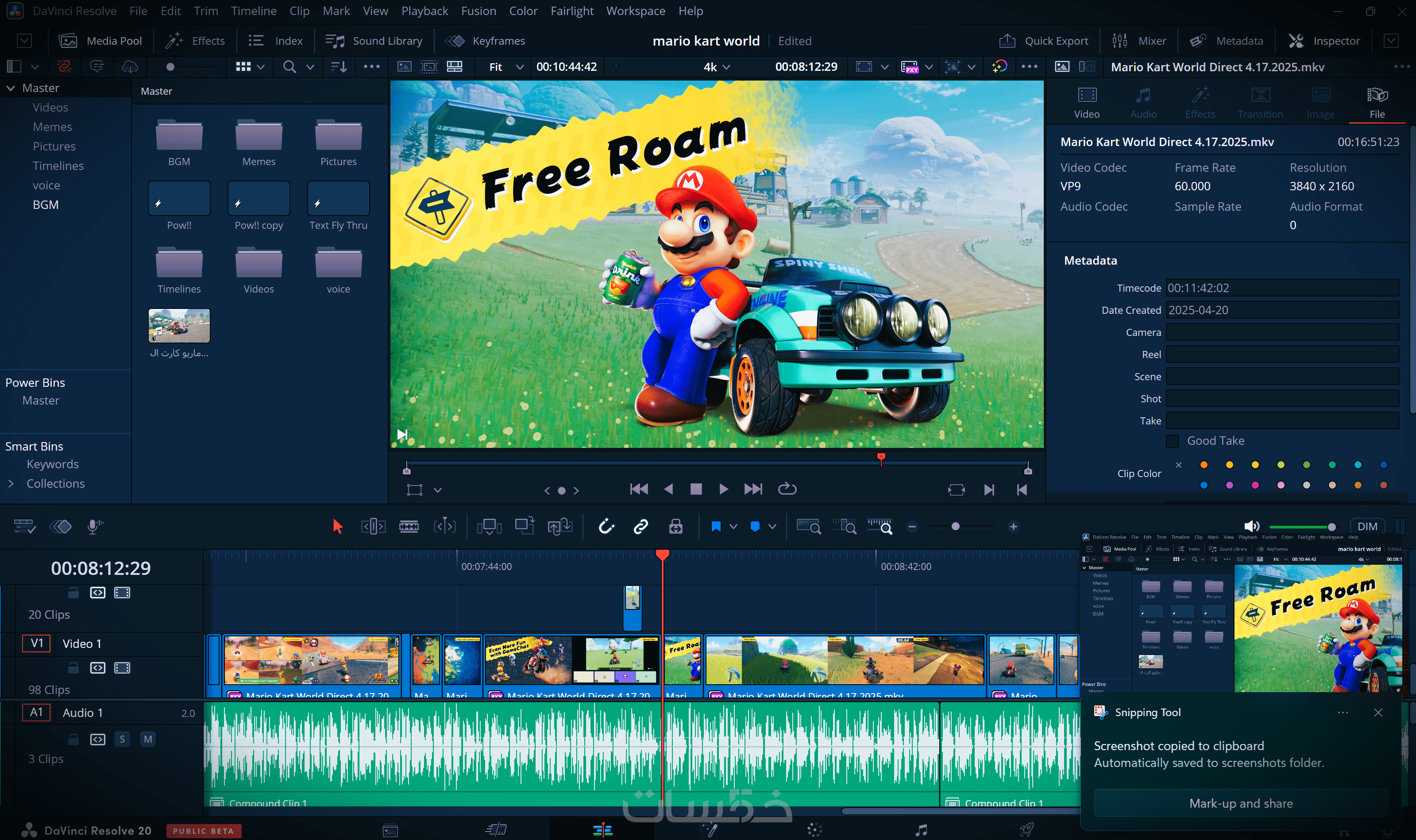1416x840 pixels.
Task: Mute Audio 1 track with M button
Action: pyautogui.click(x=148, y=739)
